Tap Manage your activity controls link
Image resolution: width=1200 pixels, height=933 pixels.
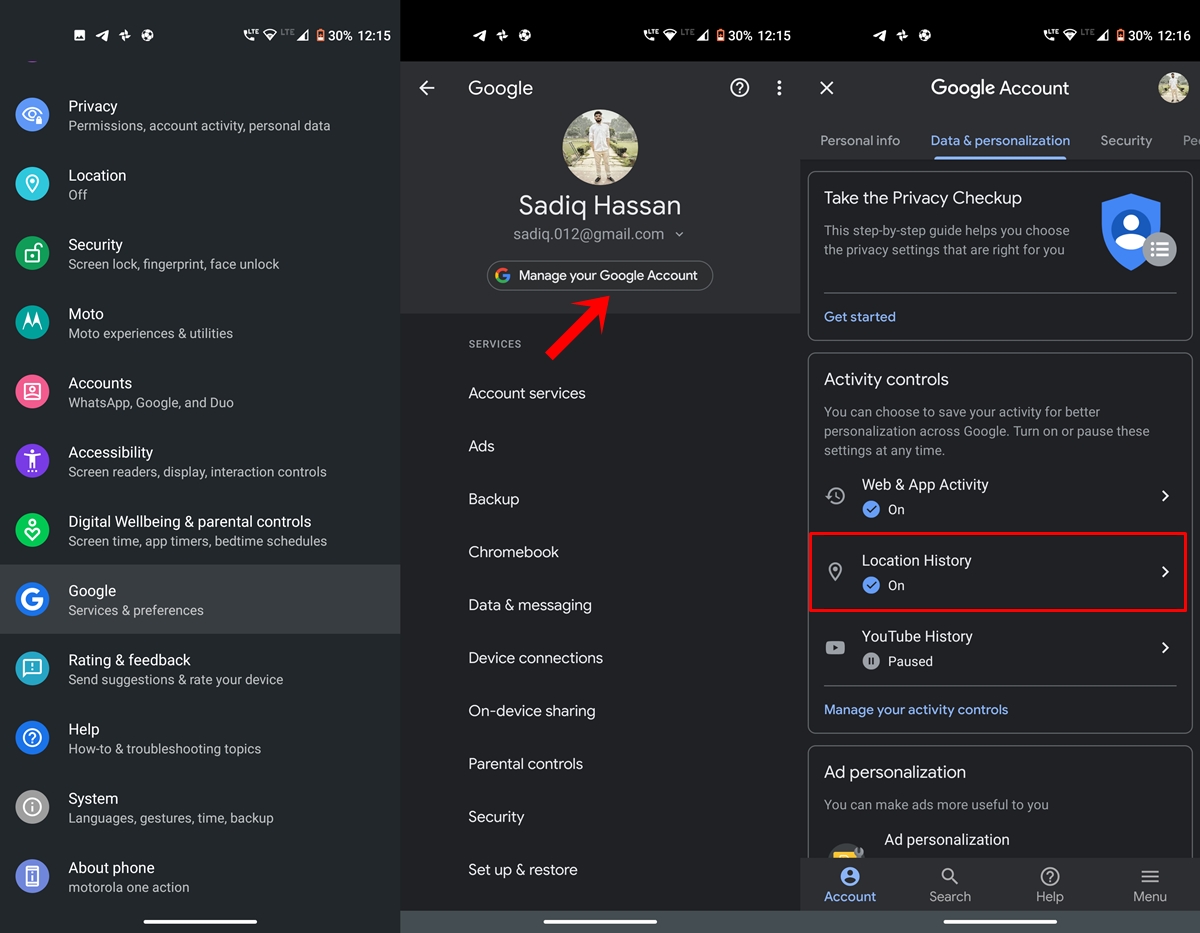coord(916,710)
